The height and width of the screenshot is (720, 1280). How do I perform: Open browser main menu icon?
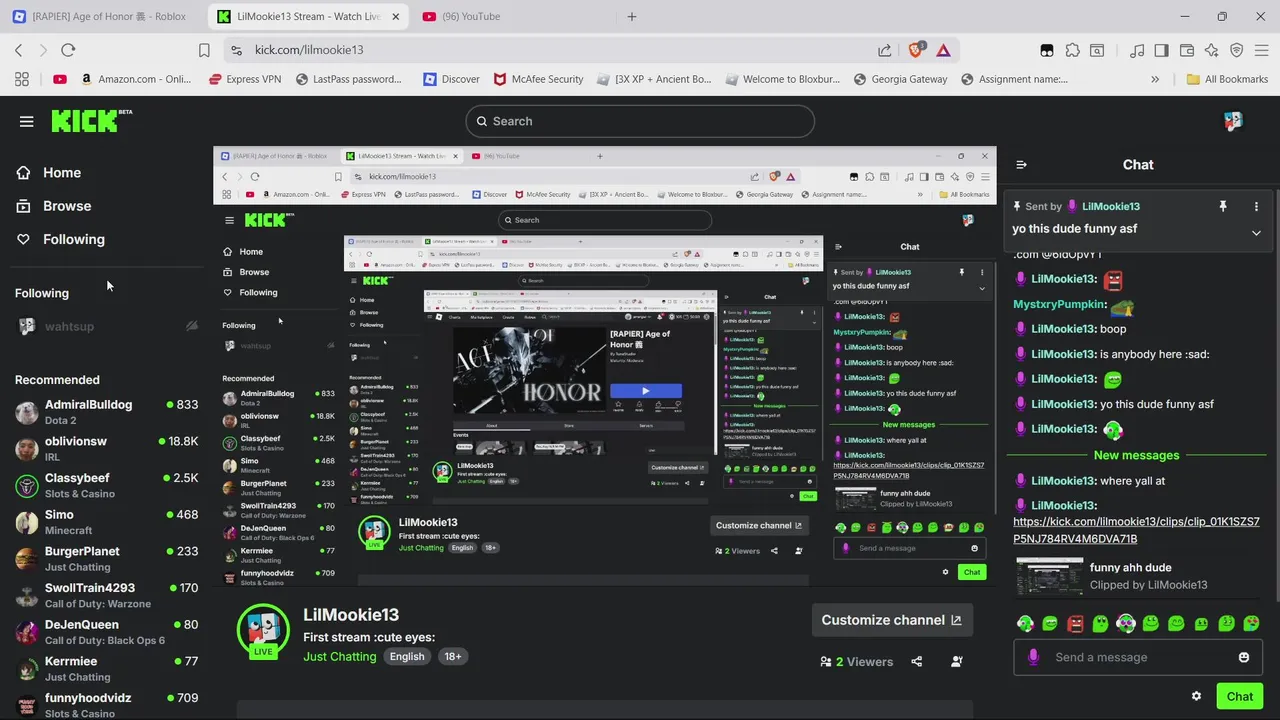[1261, 50]
